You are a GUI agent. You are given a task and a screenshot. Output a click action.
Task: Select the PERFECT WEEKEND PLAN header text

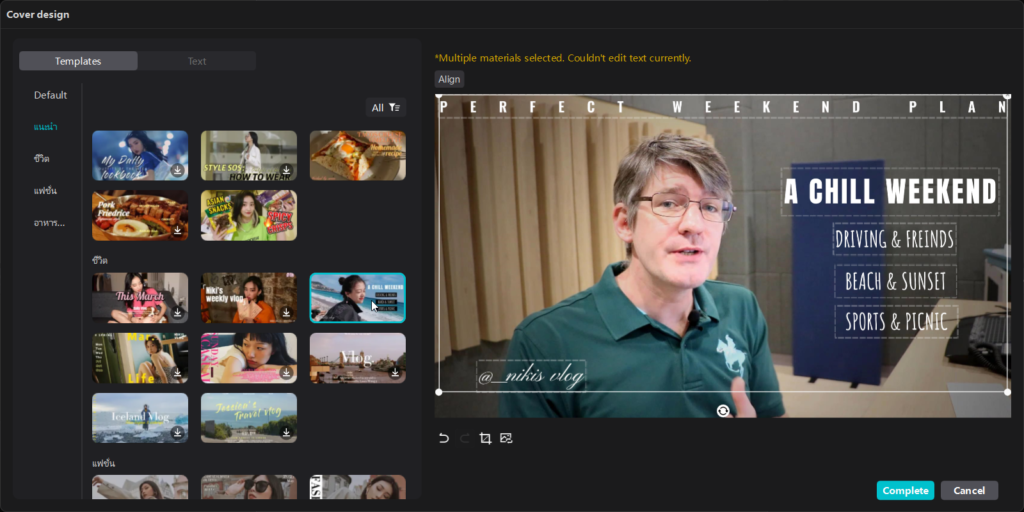(x=724, y=107)
